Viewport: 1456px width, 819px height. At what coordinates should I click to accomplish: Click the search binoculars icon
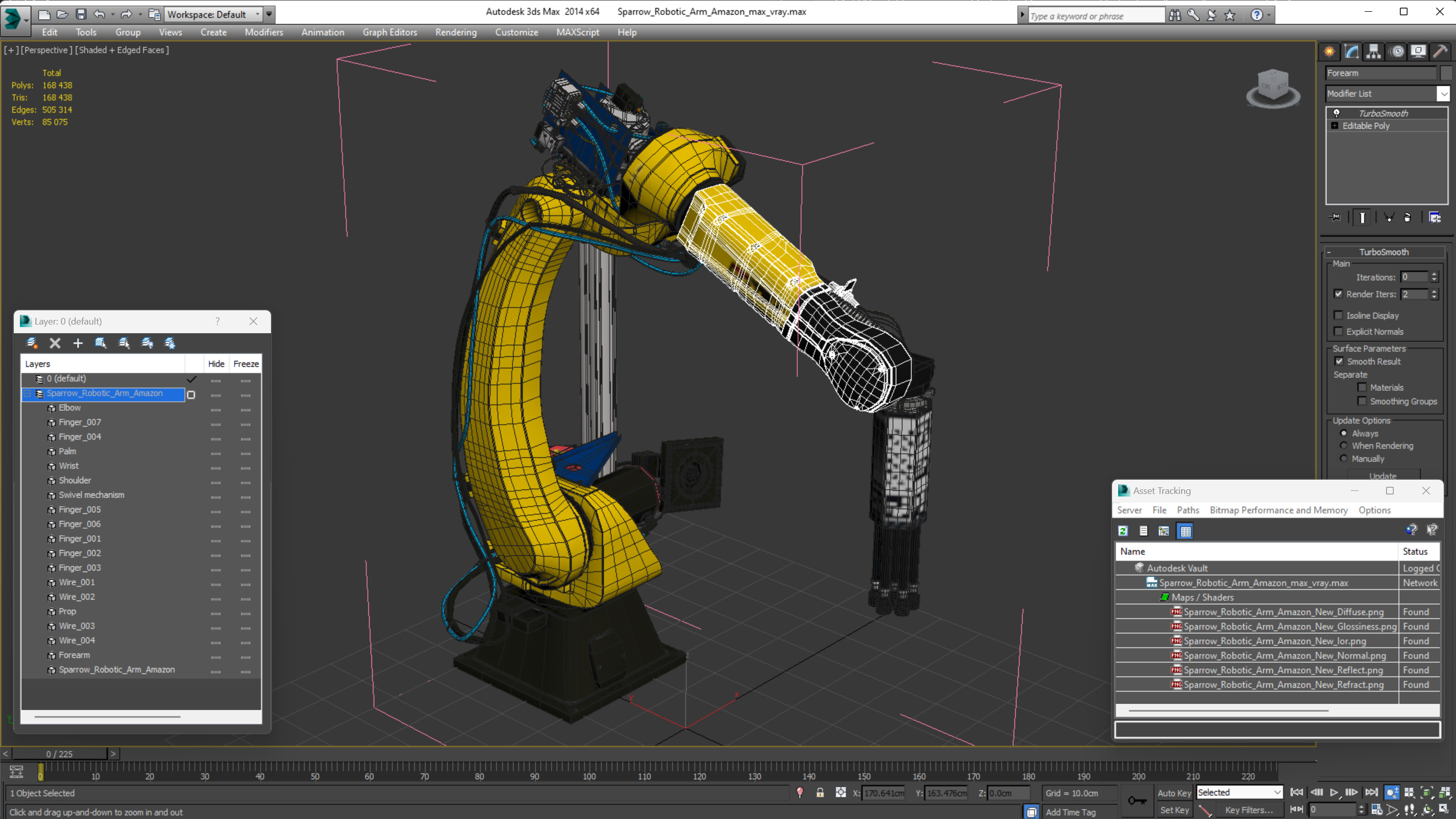(1174, 15)
